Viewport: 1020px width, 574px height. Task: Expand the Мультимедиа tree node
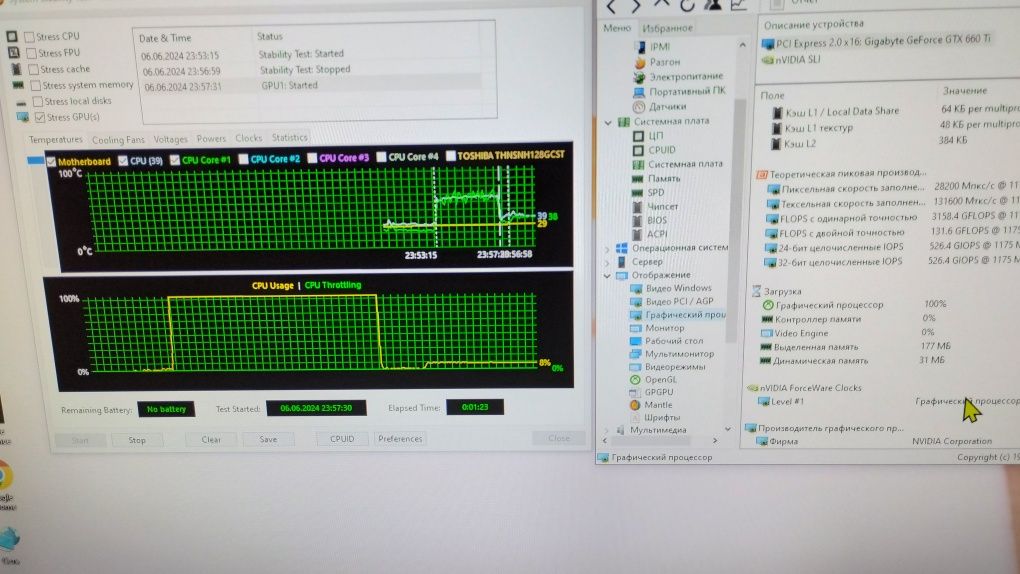pyautogui.click(x=607, y=430)
